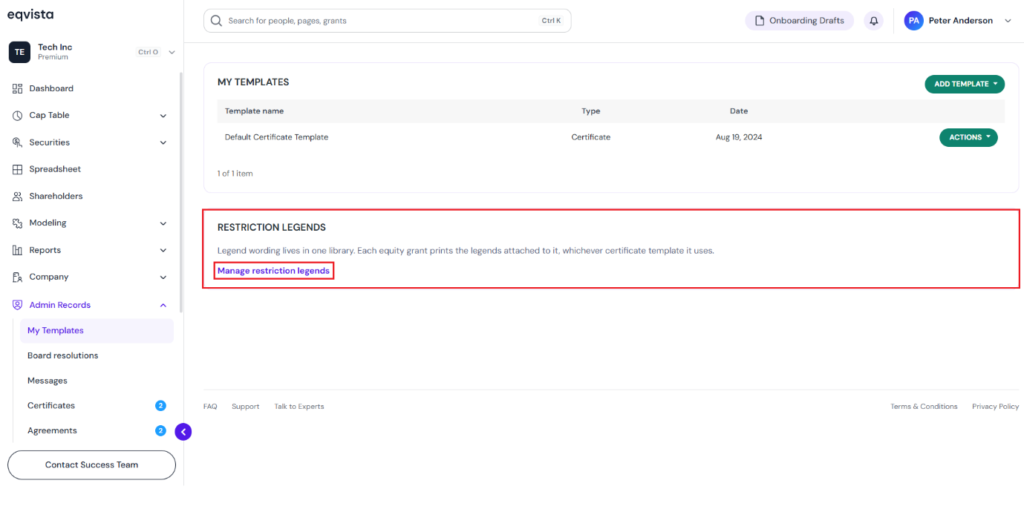Open the Tech Inc company switcher dropdown

[x=172, y=52]
